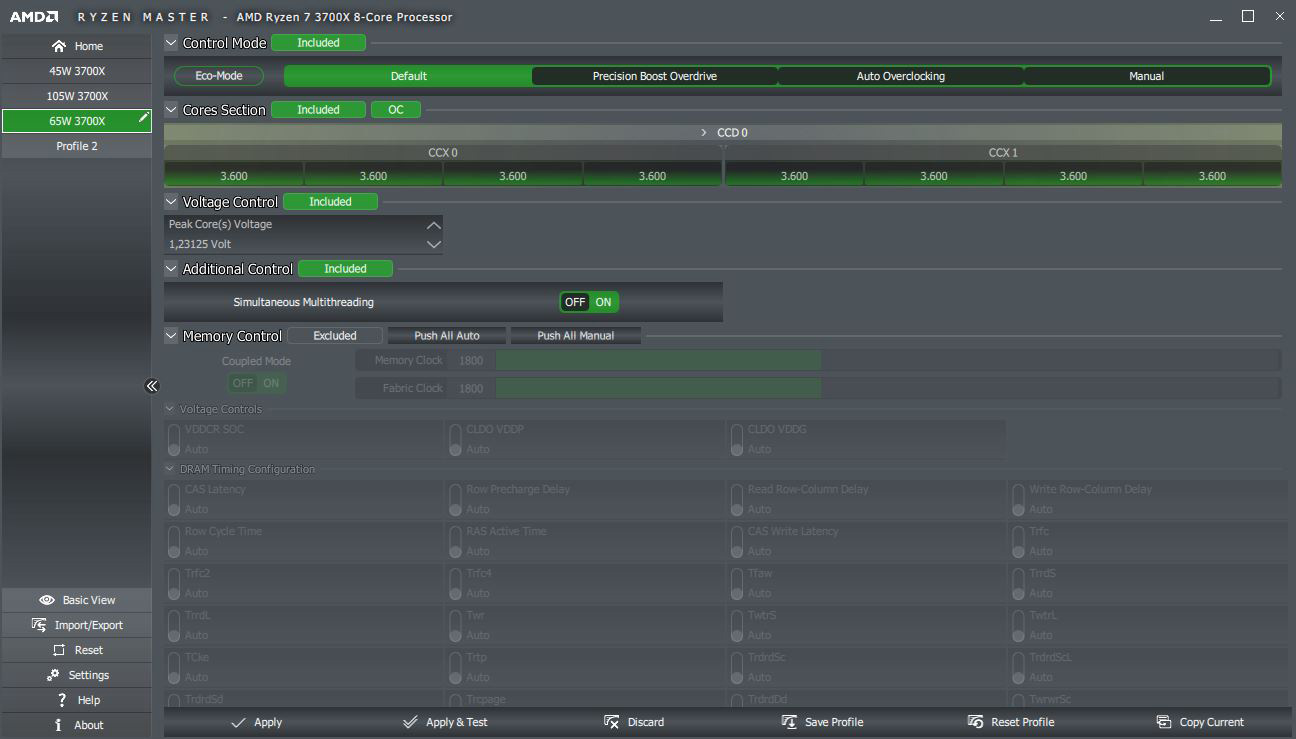Image resolution: width=1296 pixels, height=739 pixels.
Task: Toggle CLDO VDDP Auto switch
Action: click(x=455, y=439)
